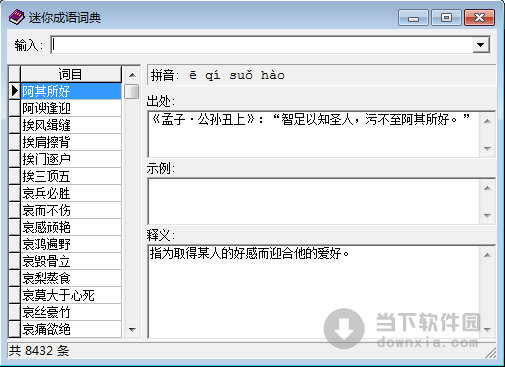505x367 pixels.
Task: Click the row selector beside 哀兵必胜
Action: click(14, 193)
